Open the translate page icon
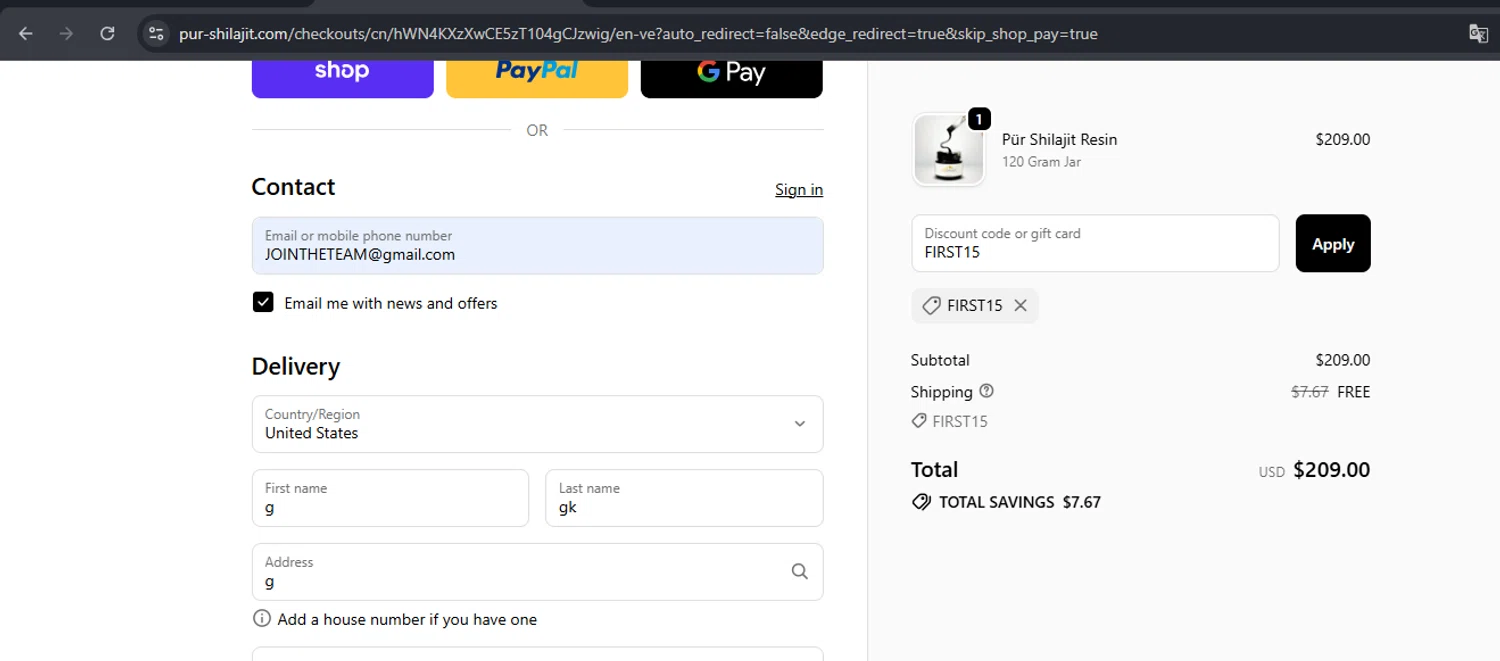 click(1478, 33)
